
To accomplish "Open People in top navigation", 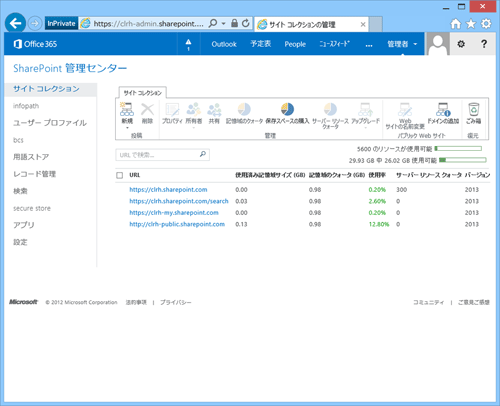I will [x=295, y=44].
